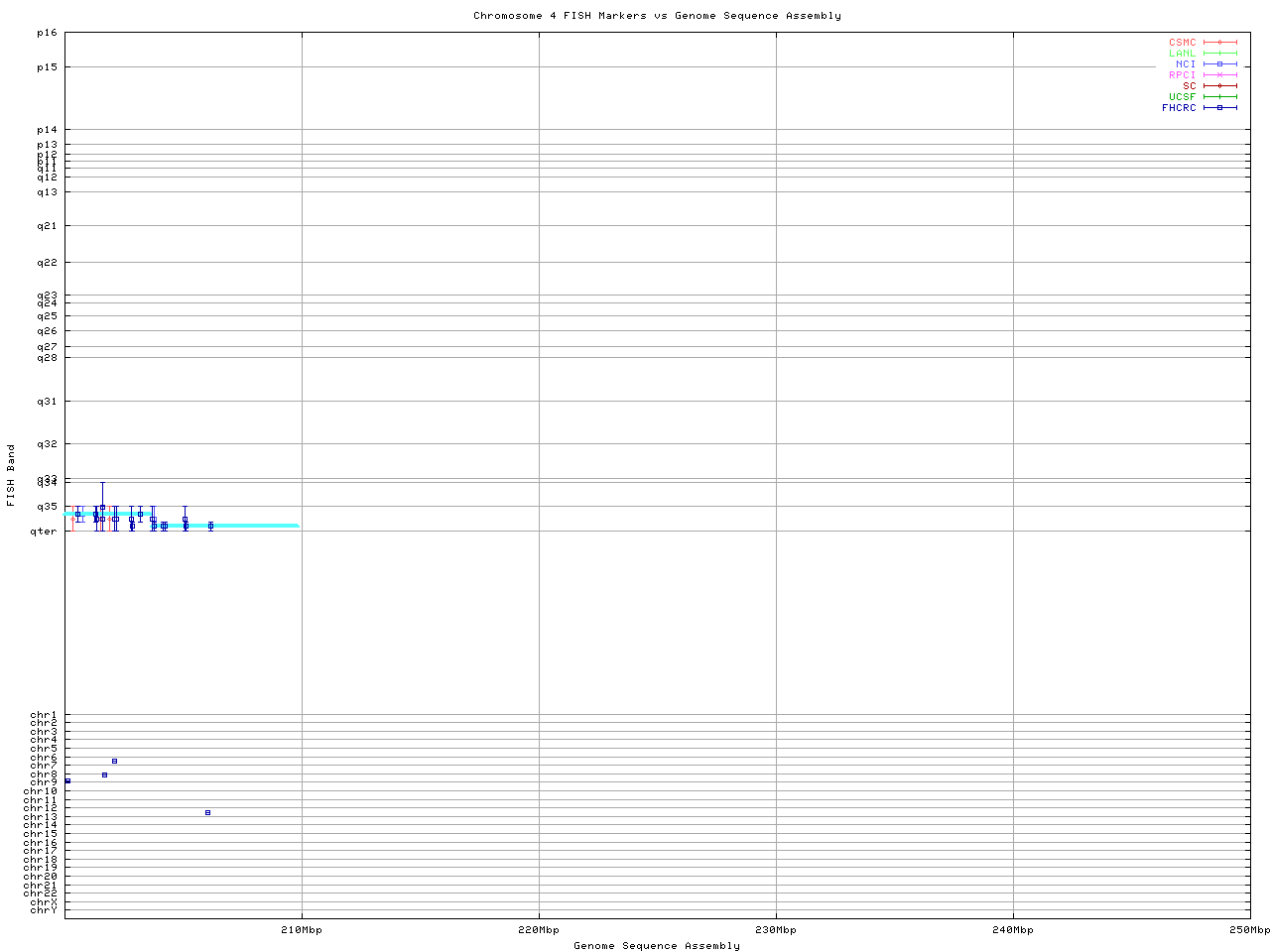Click the chrY label on y-axis
The width and height of the screenshot is (1270, 952).
pos(44,909)
